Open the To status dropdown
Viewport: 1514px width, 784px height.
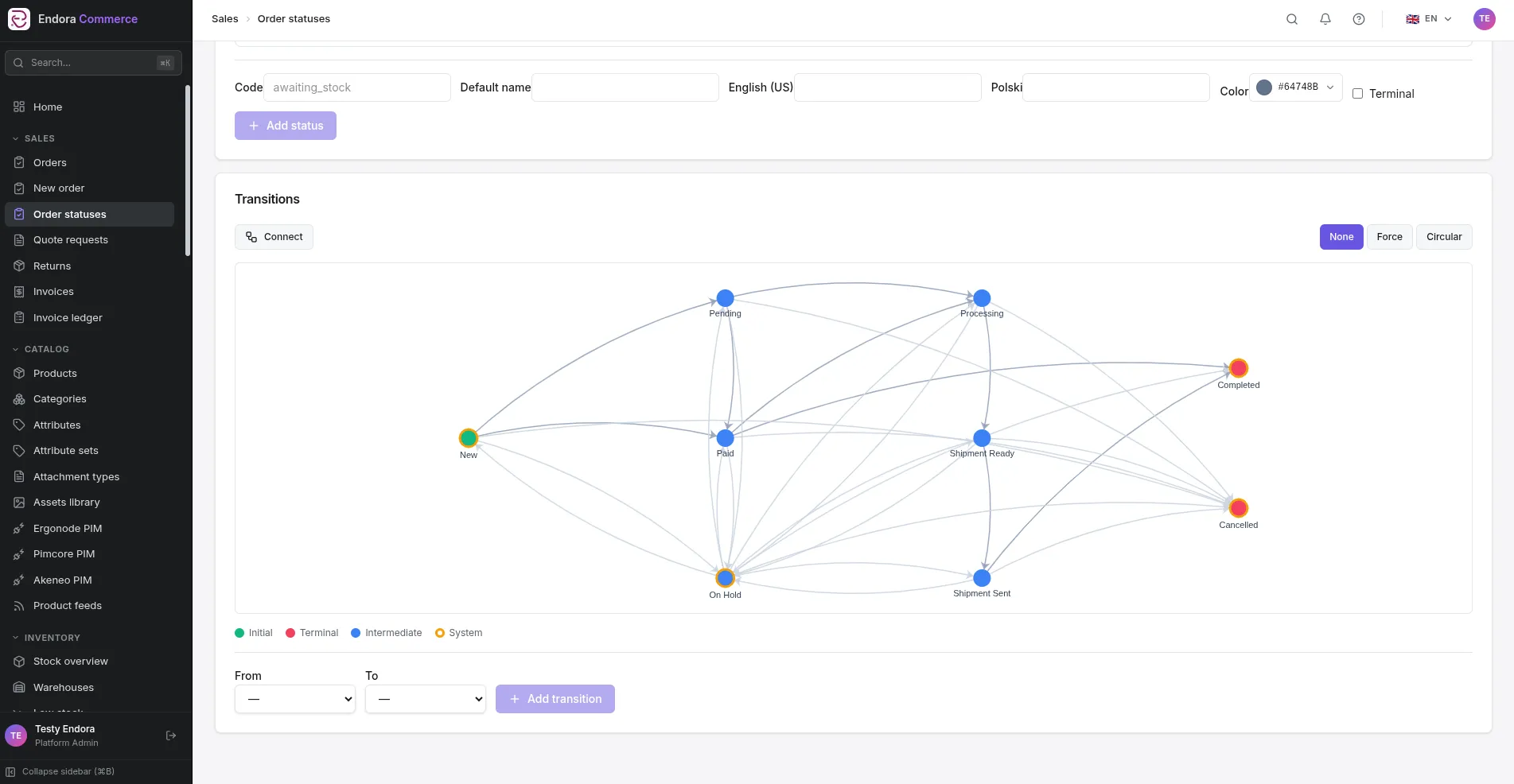[426, 699]
